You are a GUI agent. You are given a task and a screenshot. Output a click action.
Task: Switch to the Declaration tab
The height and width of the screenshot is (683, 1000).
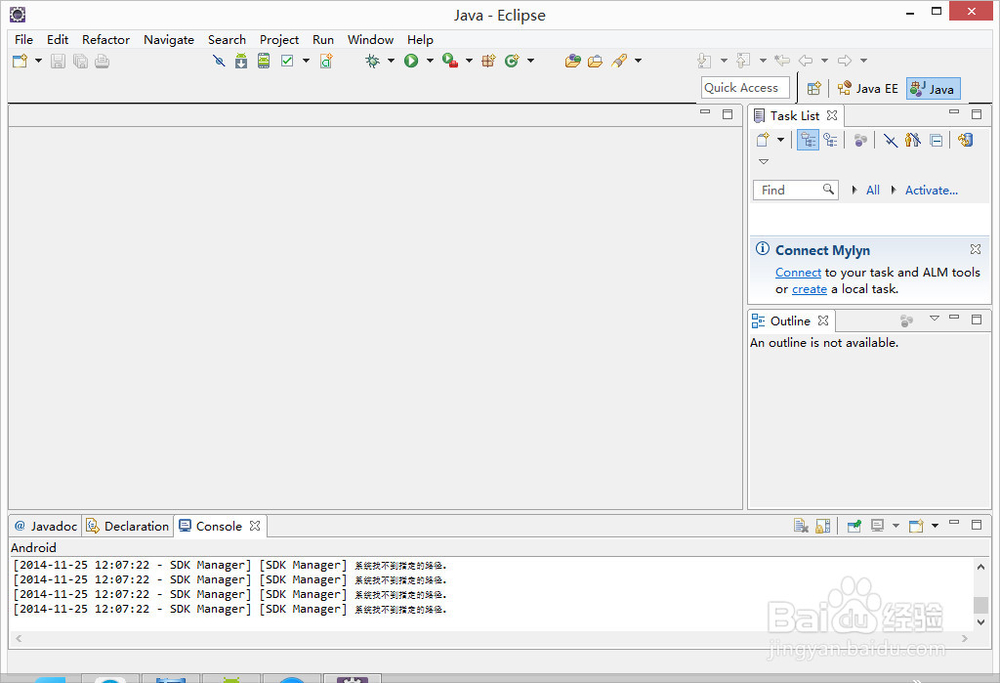click(x=128, y=526)
